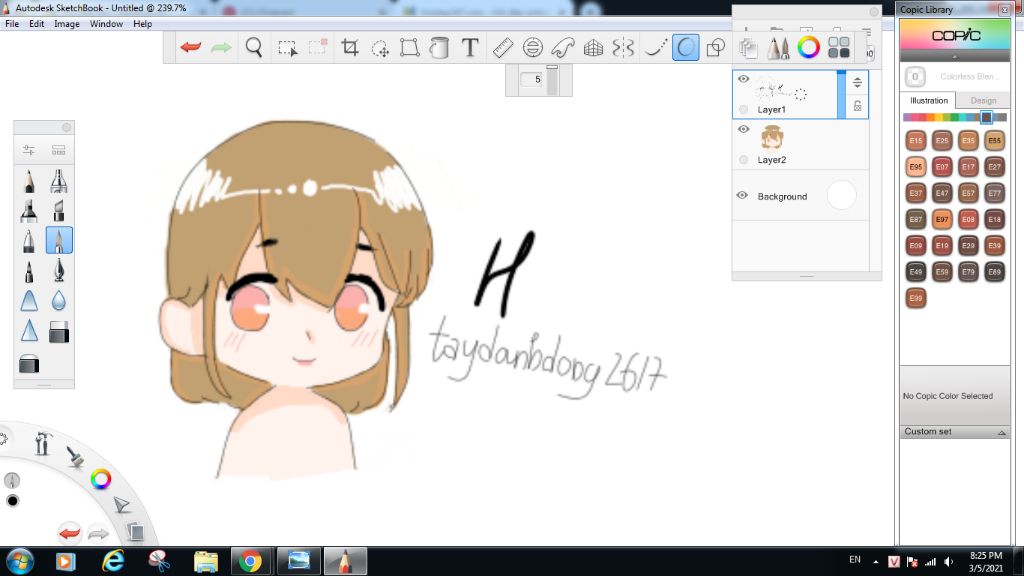Open Google Chrome from the taskbar

tap(250, 561)
